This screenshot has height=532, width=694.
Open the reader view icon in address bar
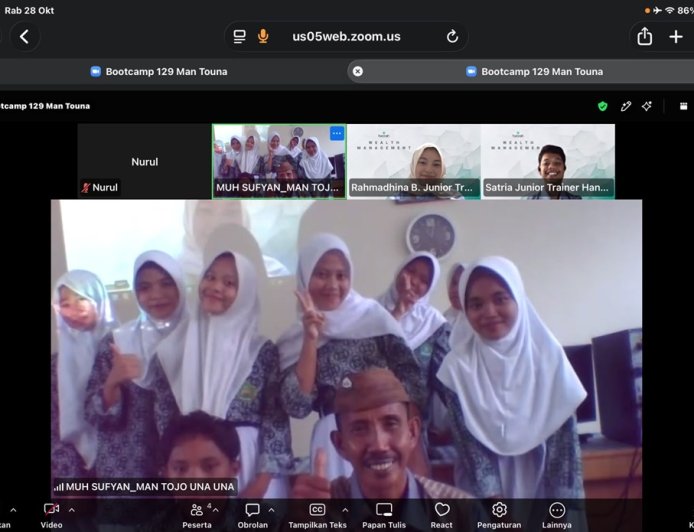239,37
